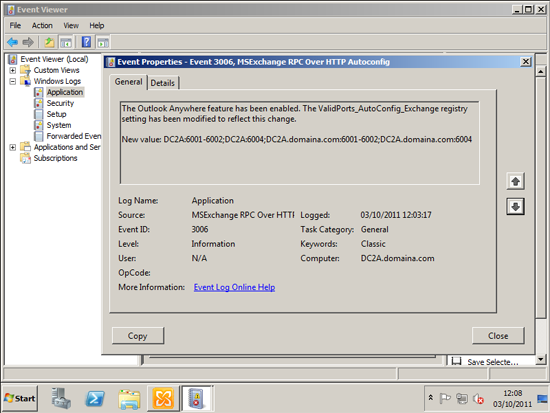Click the Keywords value Classic

(x=373, y=244)
